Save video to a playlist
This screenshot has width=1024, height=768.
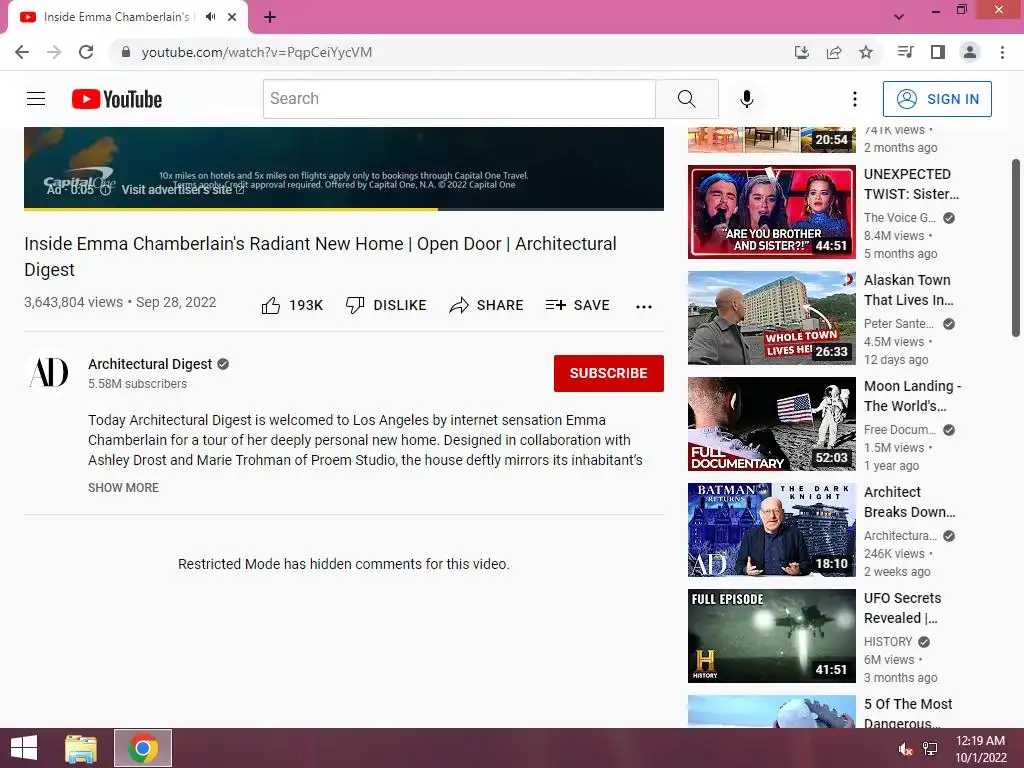coord(578,305)
